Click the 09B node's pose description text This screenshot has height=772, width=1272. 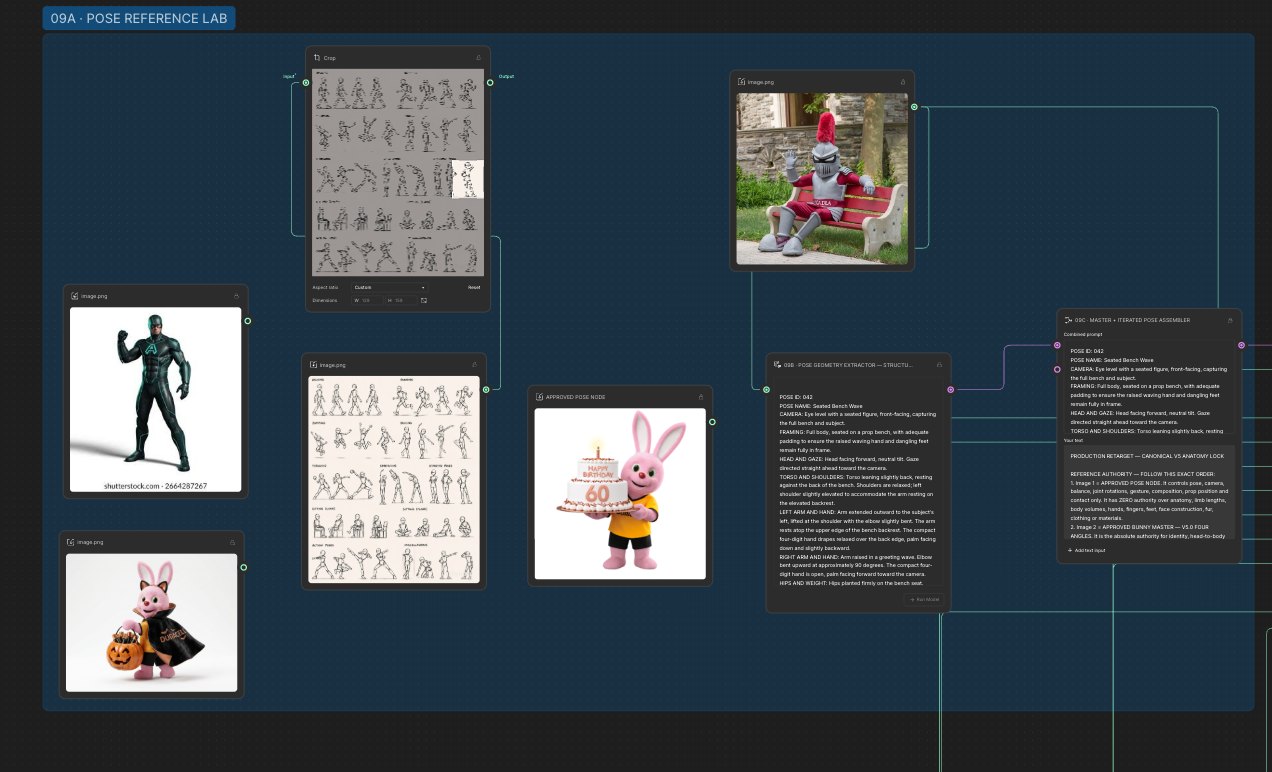point(858,490)
